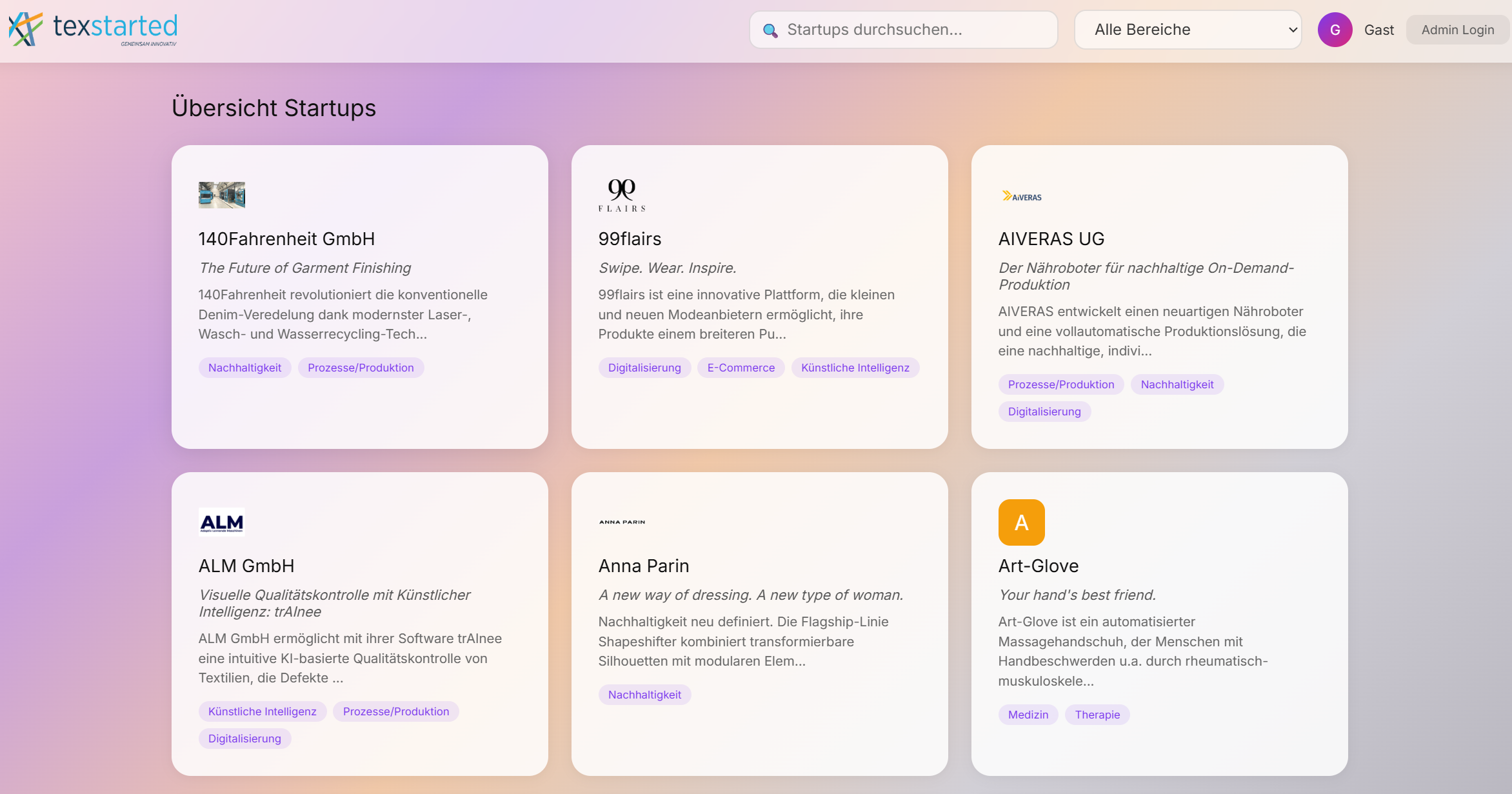Select Künstliche Intelligenz tag on ALM card
The height and width of the screenshot is (794, 1512).
pos(262,711)
